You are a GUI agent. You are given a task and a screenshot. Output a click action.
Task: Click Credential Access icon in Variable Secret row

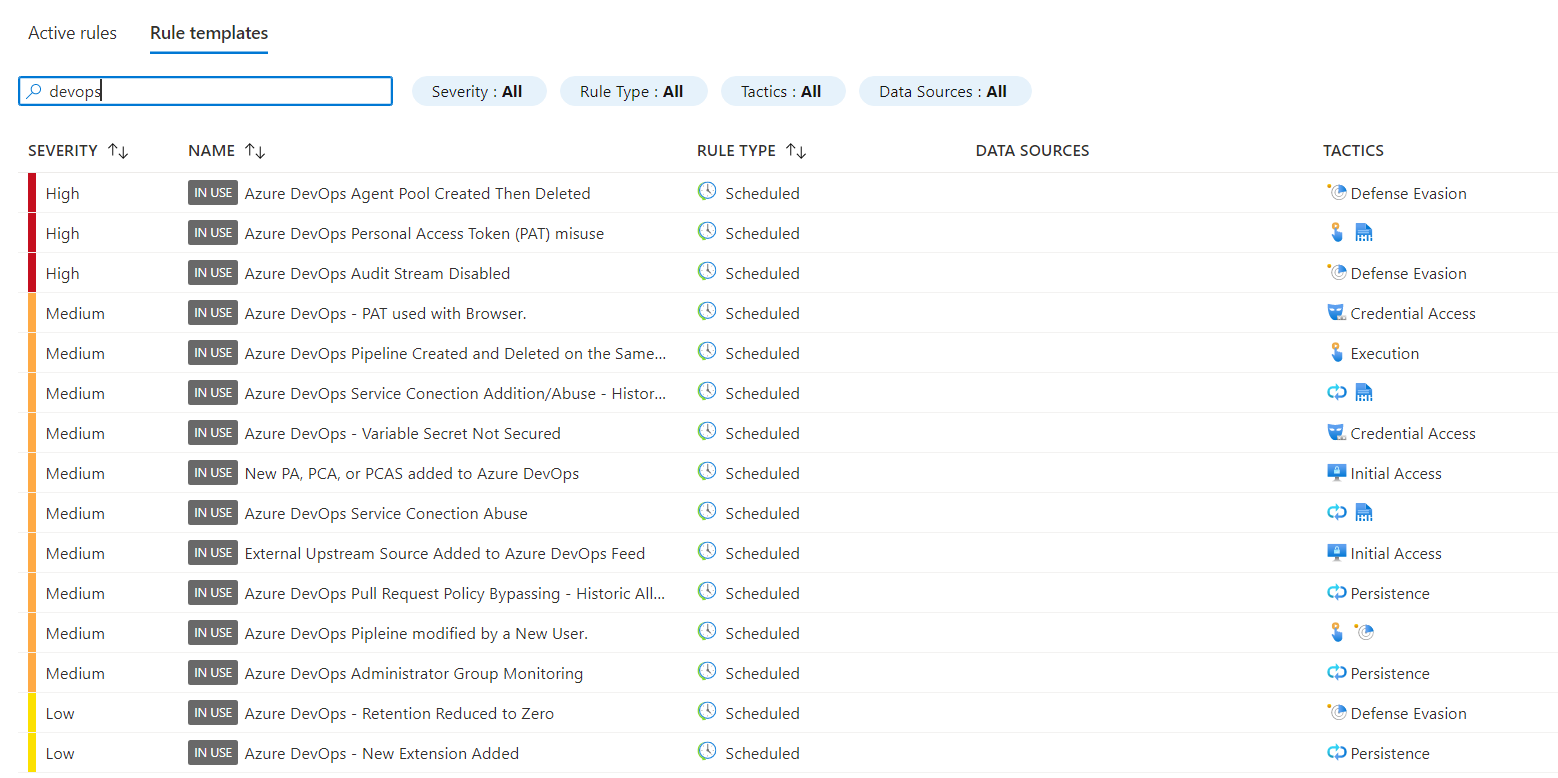pos(1337,432)
